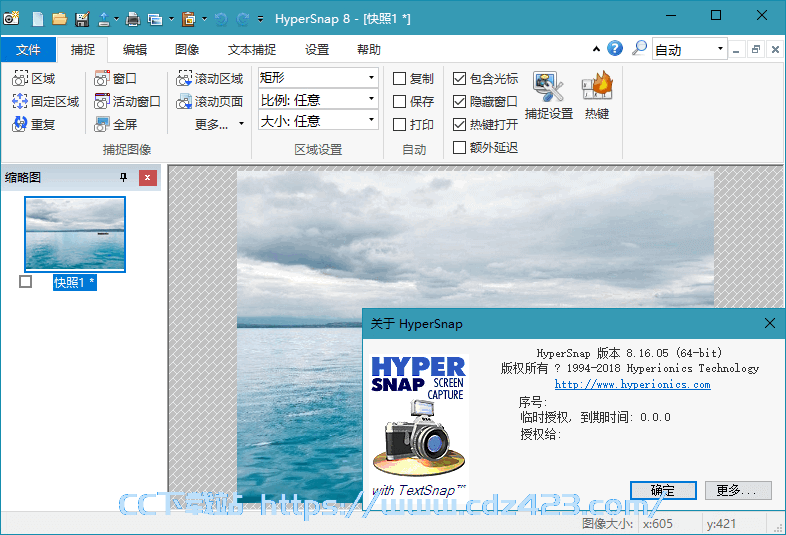Viewport: 786px width, 535px height.
Task: Click the x:605 status bar value
Action: (x=658, y=523)
